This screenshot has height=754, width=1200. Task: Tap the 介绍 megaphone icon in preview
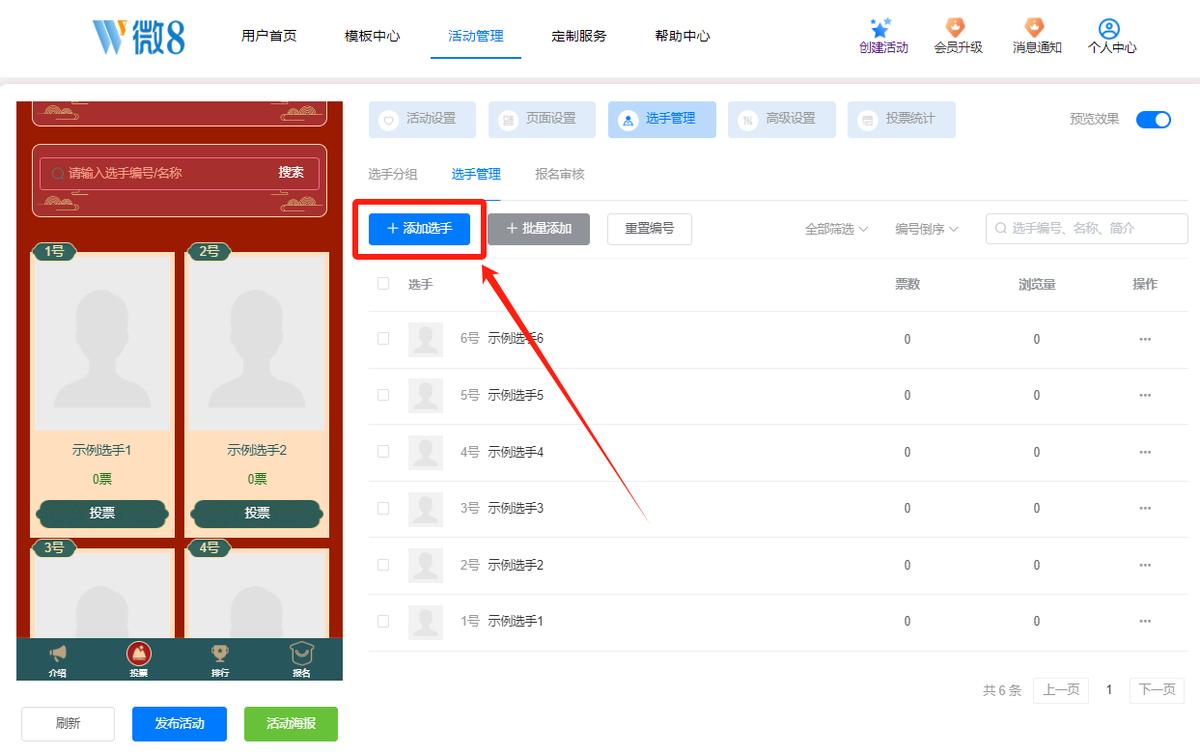[x=58, y=654]
